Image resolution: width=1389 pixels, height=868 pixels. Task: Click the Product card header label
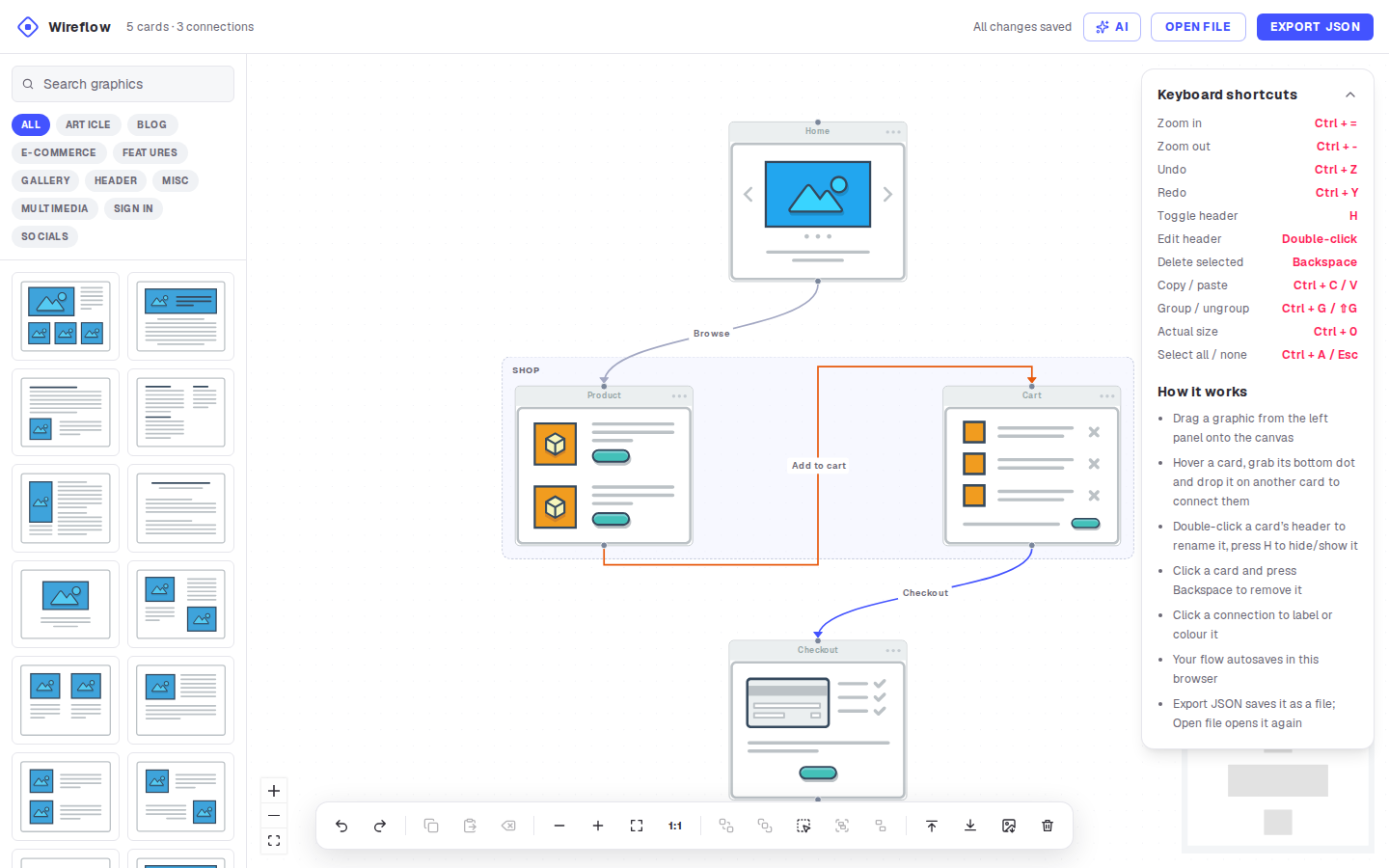pos(604,395)
